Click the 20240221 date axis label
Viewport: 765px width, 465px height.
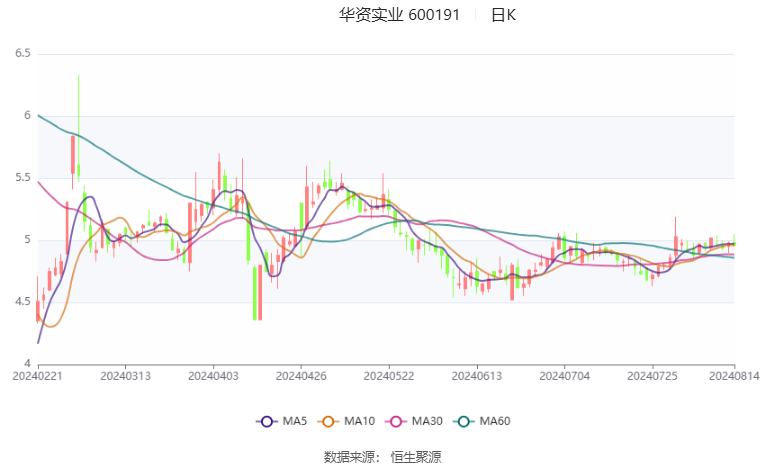click(x=38, y=376)
